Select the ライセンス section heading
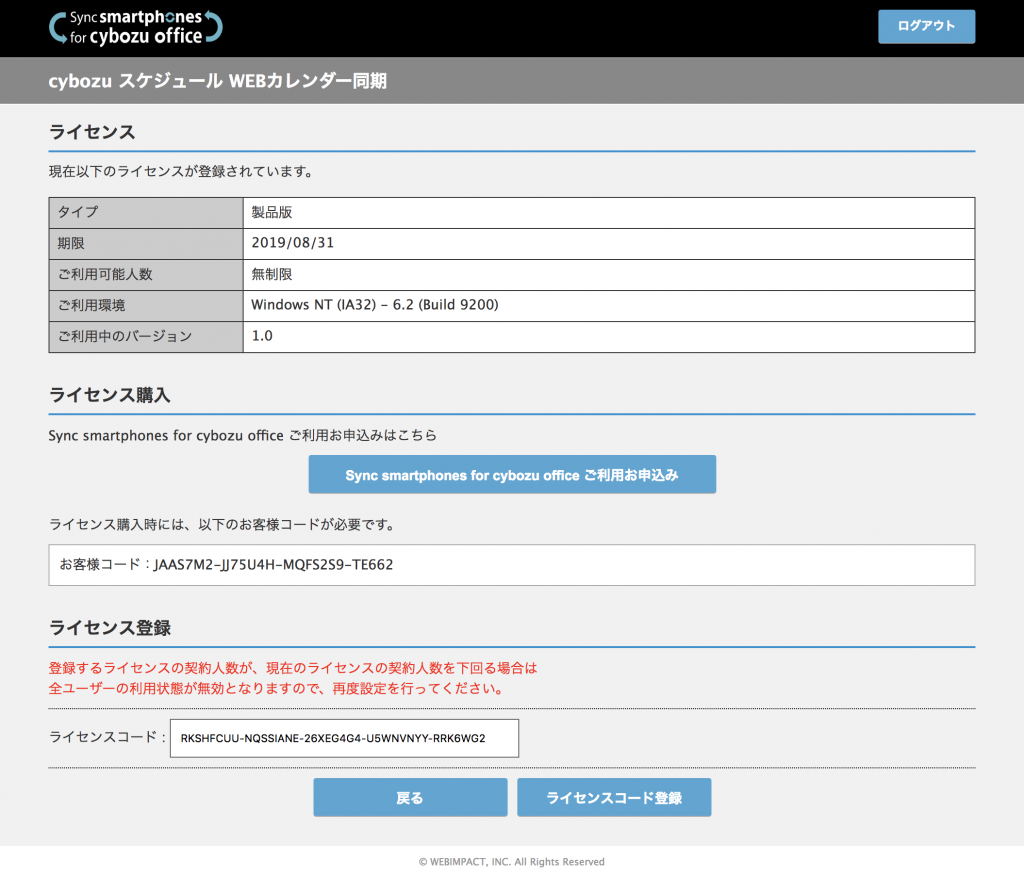The height and width of the screenshot is (877, 1024). (x=92, y=132)
